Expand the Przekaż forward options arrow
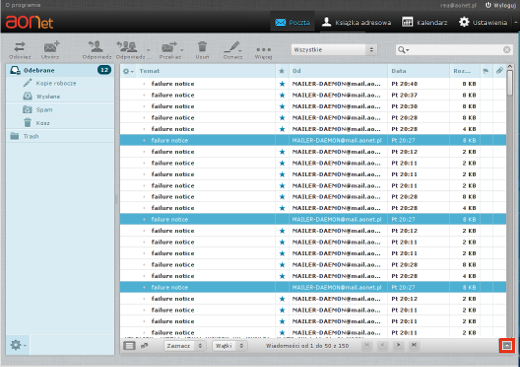The height and width of the screenshot is (367, 520). point(182,50)
